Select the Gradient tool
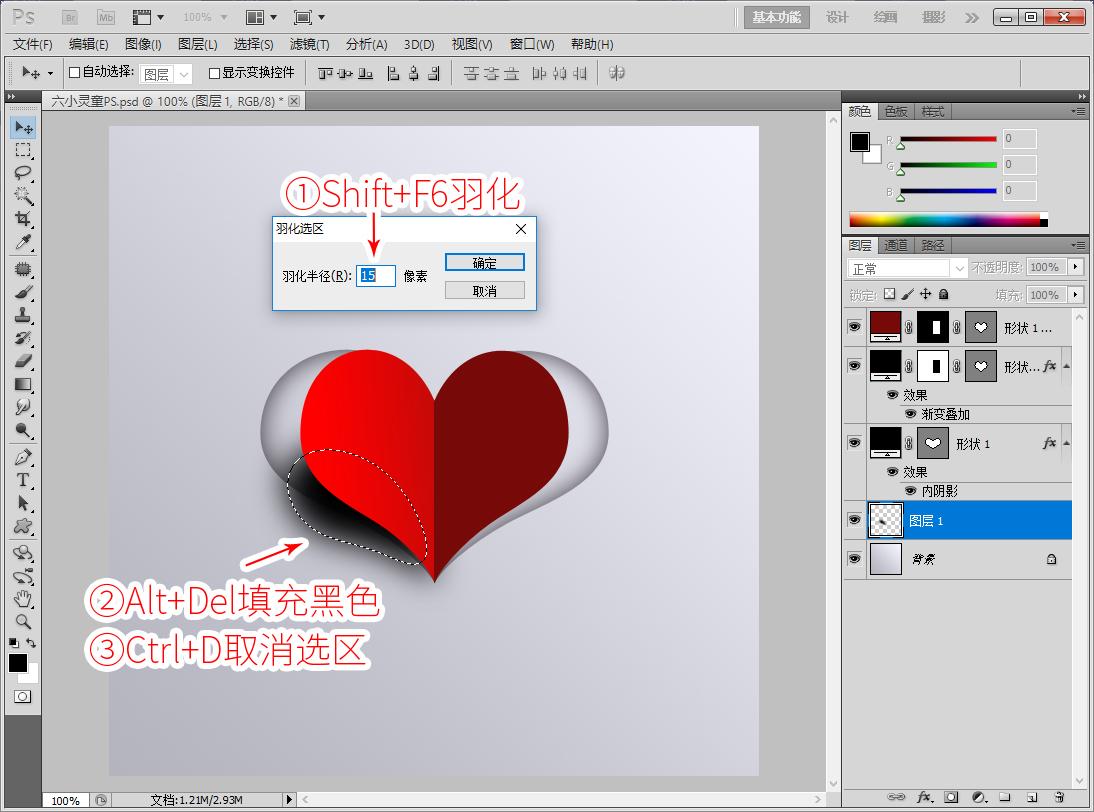Viewport: 1094px width, 812px height. tap(23, 384)
